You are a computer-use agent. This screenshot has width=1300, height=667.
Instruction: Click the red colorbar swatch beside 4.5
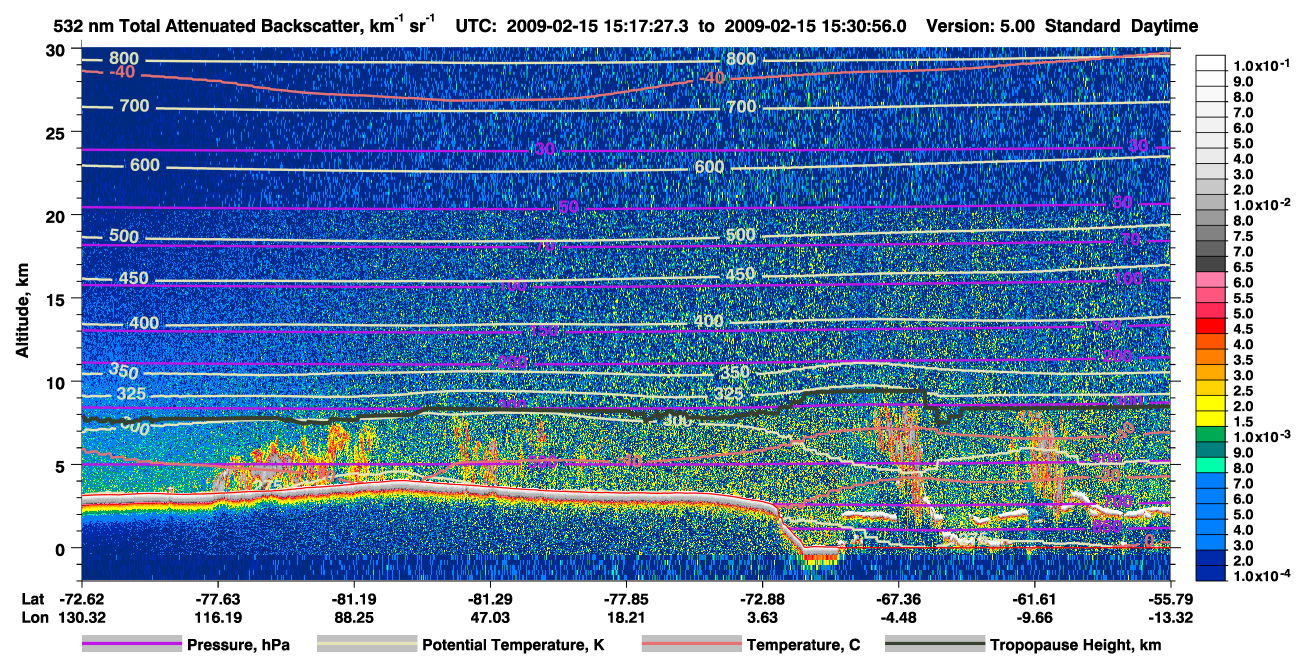(x=1211, y=327)
